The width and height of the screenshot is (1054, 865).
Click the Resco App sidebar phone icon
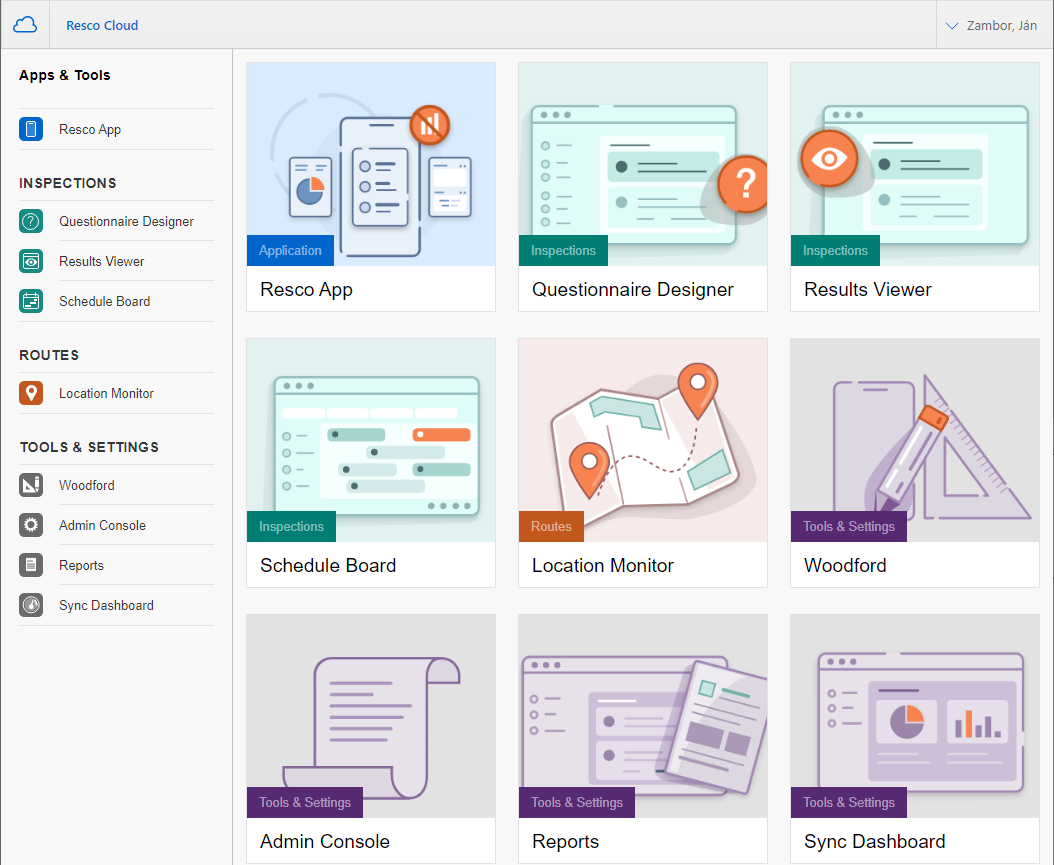pos(31,129)
